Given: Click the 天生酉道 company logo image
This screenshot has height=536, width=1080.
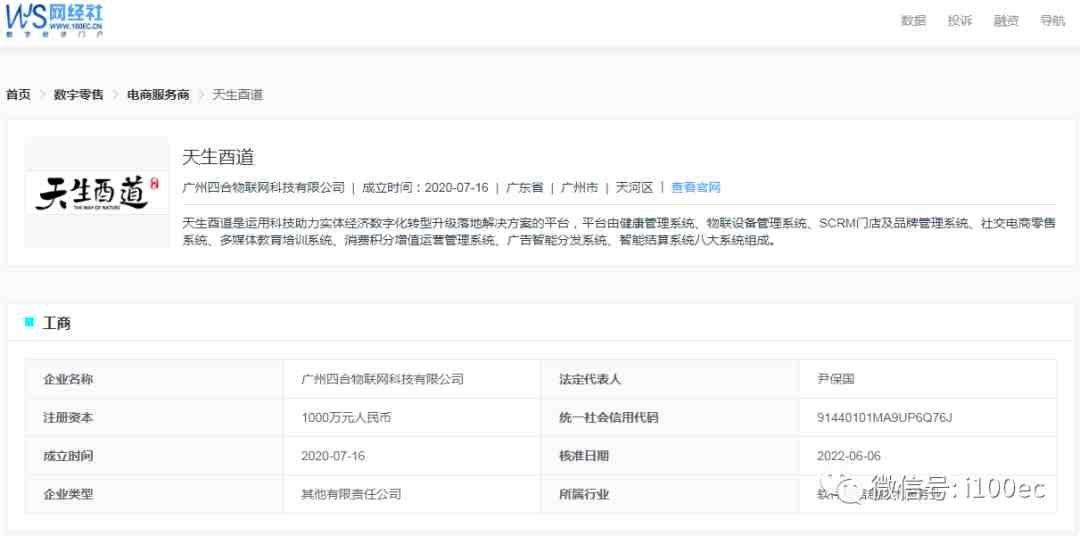Looking at the screenshot, I should click(x=97, y=192).
